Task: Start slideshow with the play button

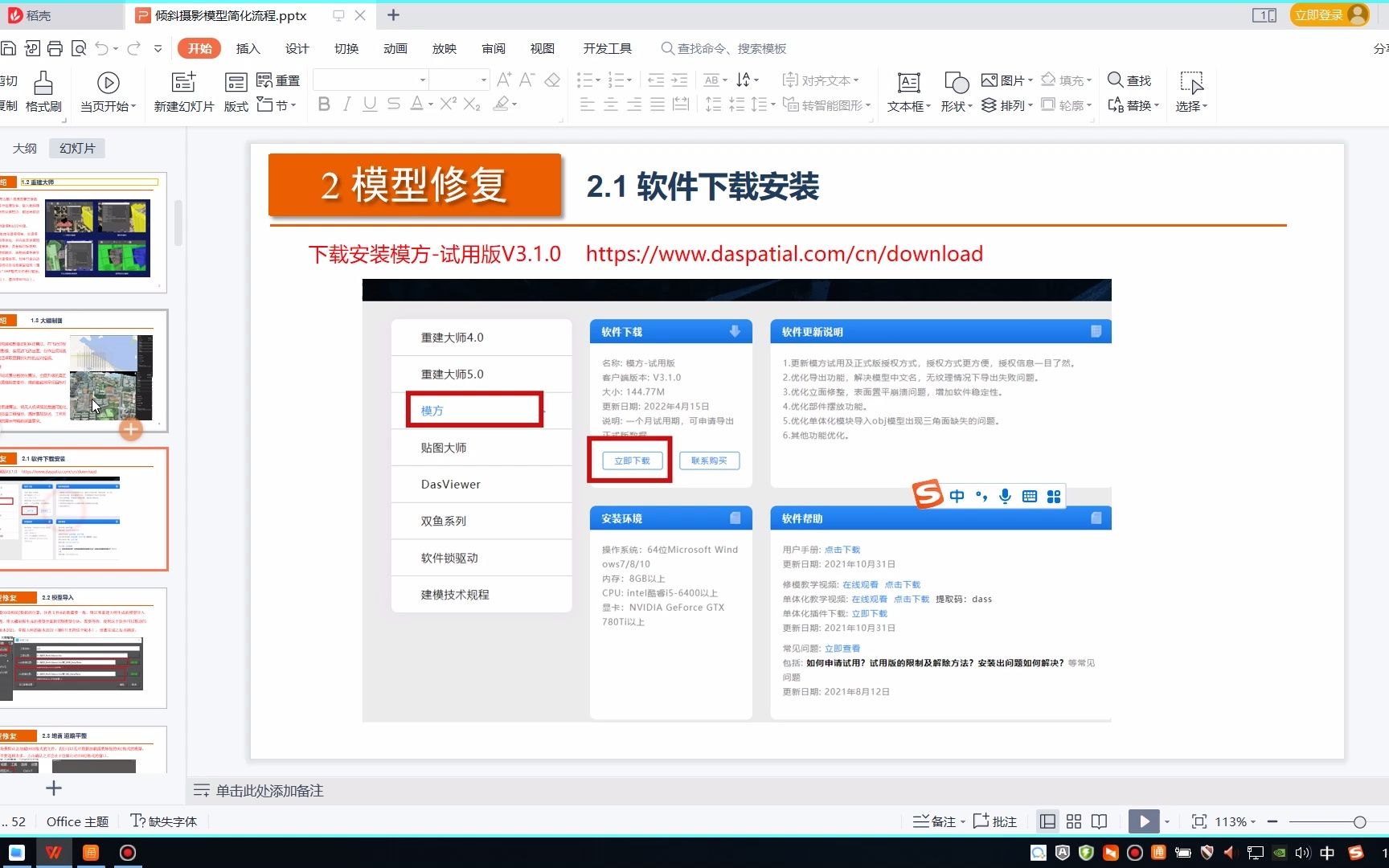Action: coord(1144,821)
